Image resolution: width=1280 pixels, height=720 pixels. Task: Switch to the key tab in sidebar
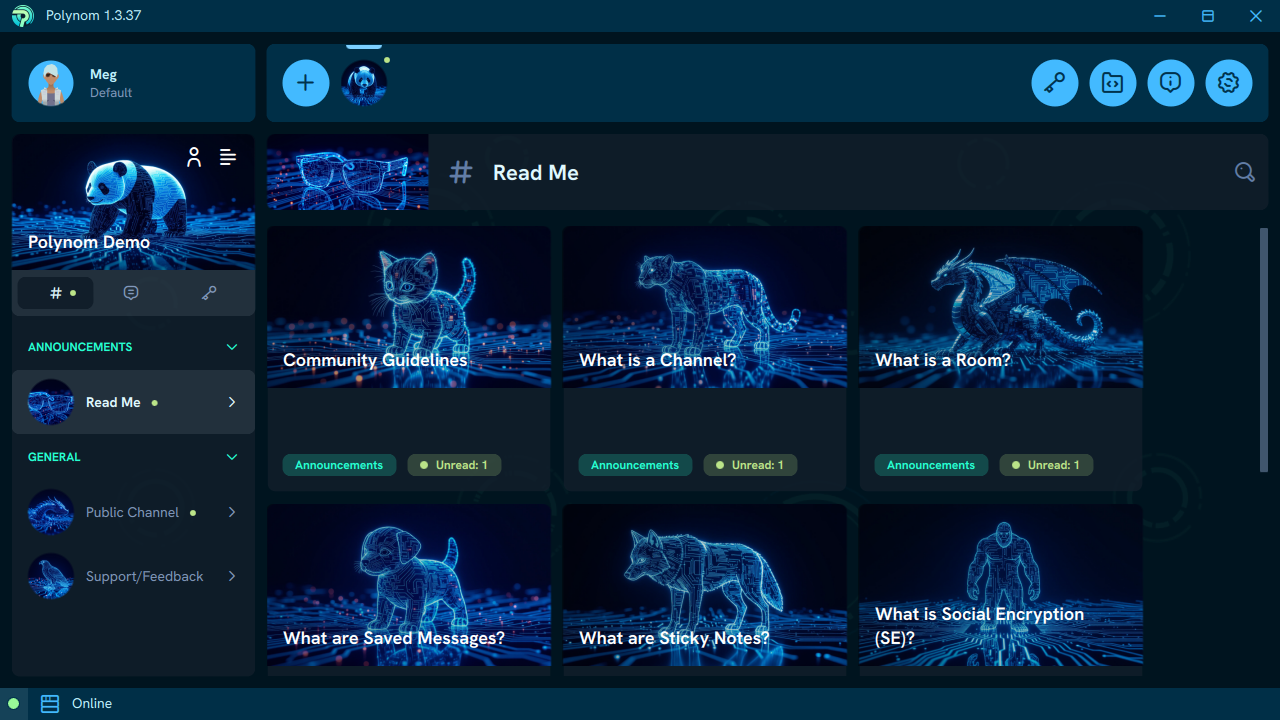(x=209, y=293)
